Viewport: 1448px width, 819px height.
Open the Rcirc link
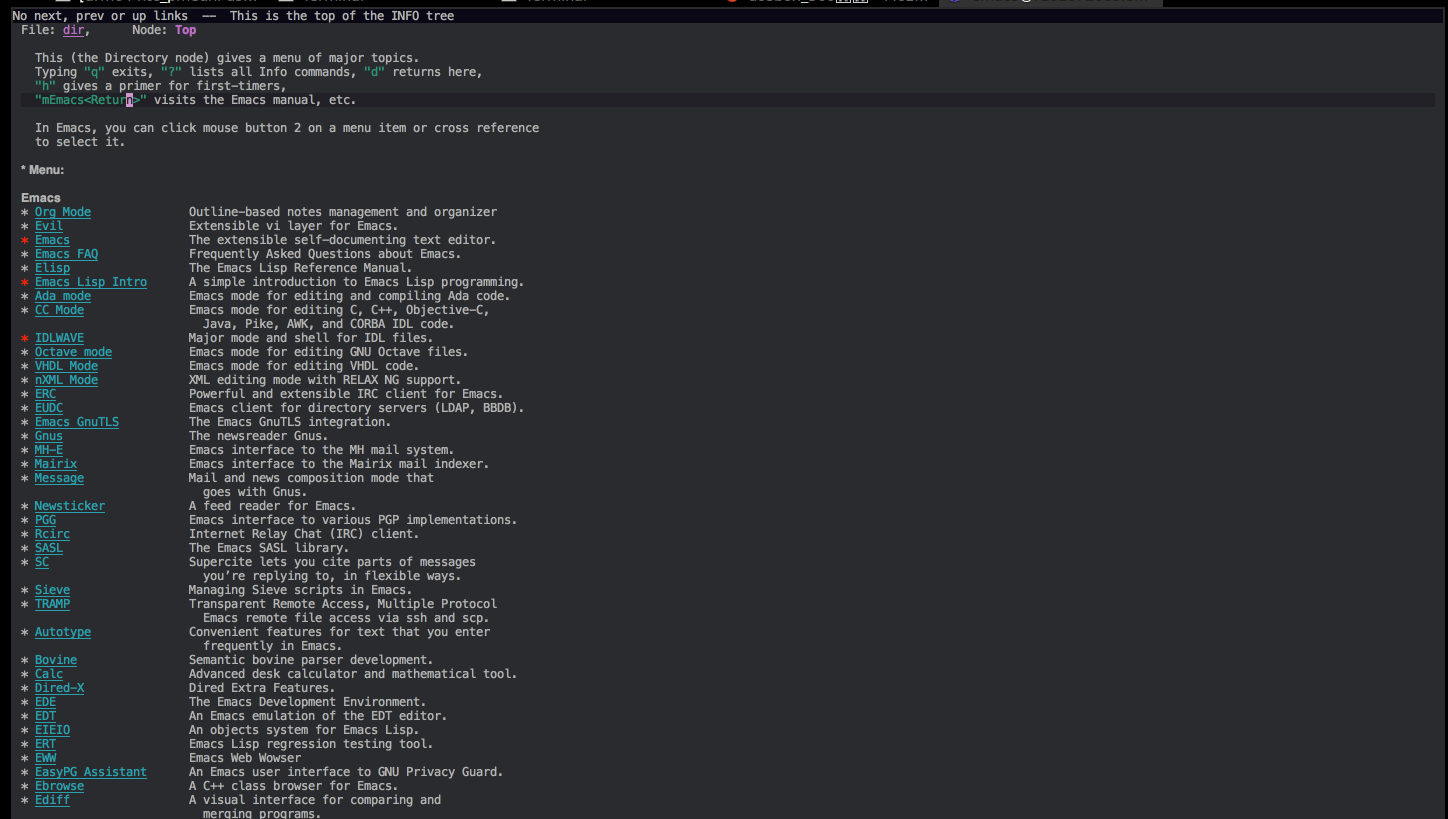[52, 534]
